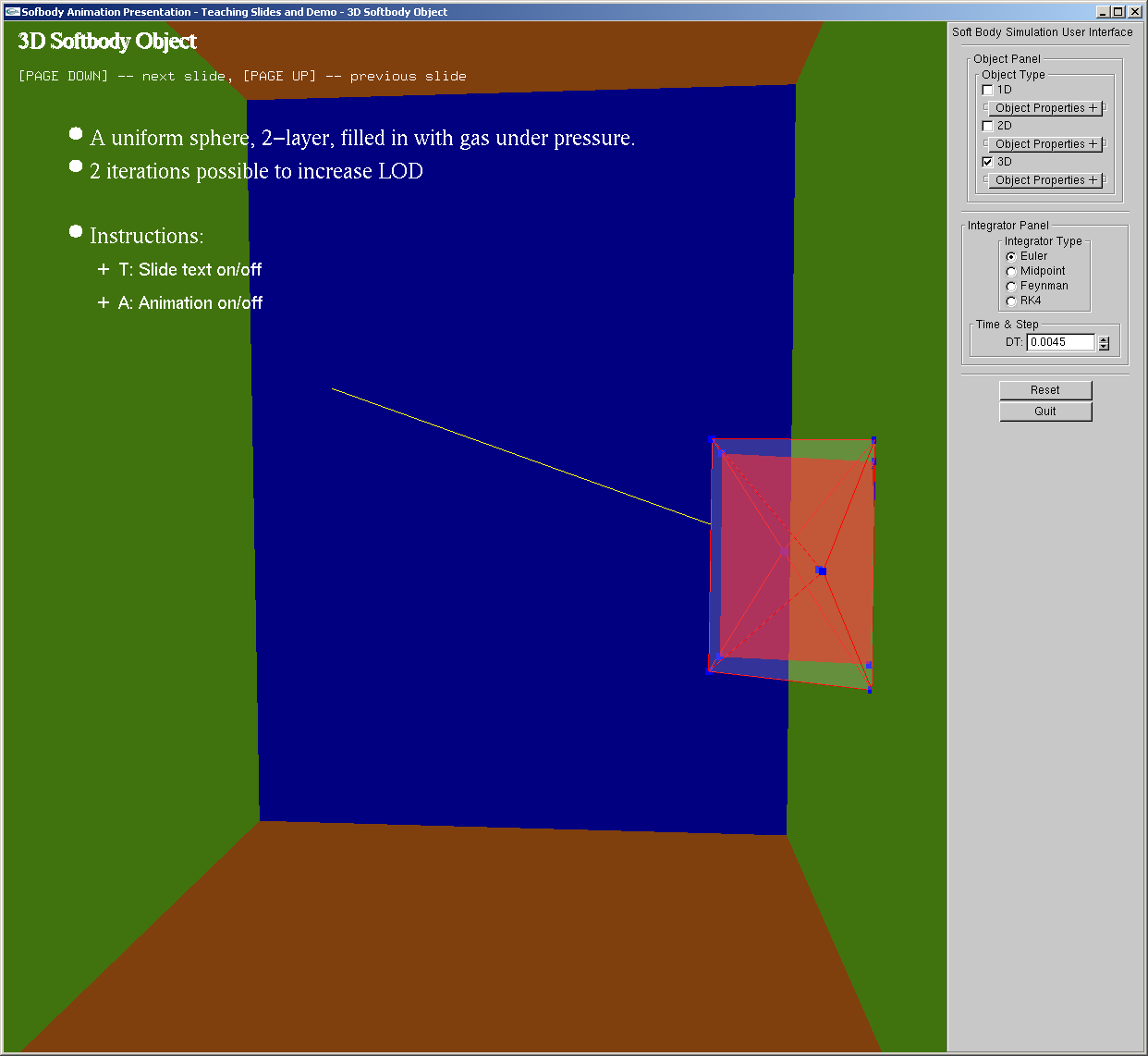Screen dimensions: 1148x1056
Task: Increase DT with the spinner up arrow
Action: pos(1104,338)
